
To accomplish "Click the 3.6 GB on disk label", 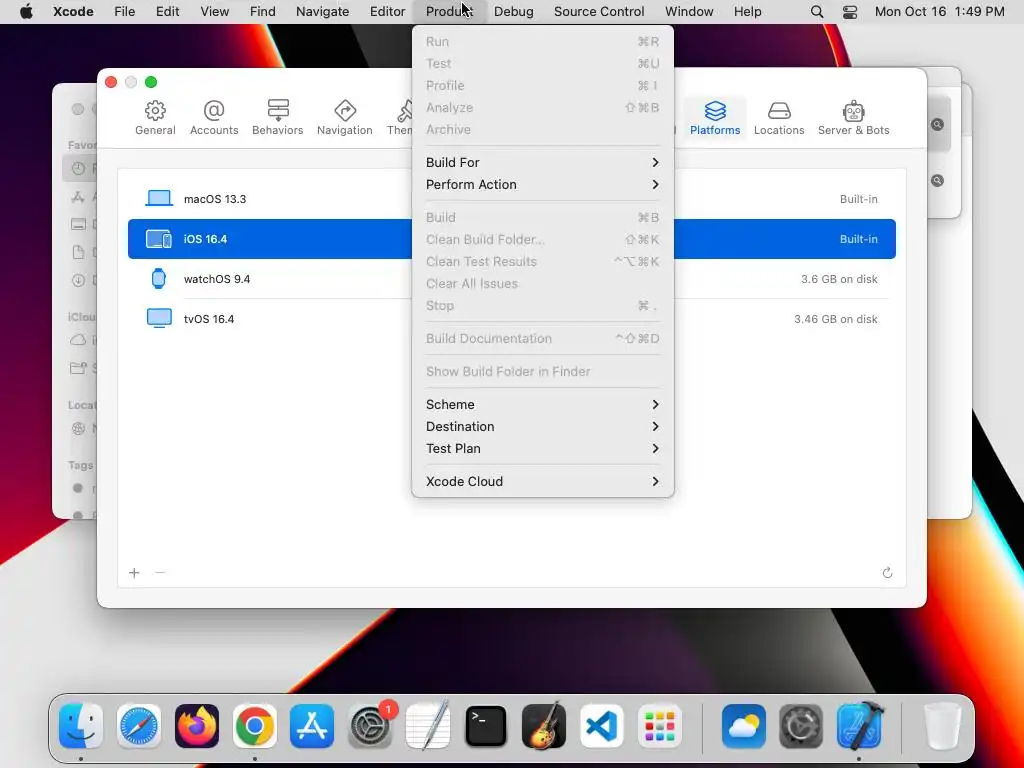I will click(839, 279).
